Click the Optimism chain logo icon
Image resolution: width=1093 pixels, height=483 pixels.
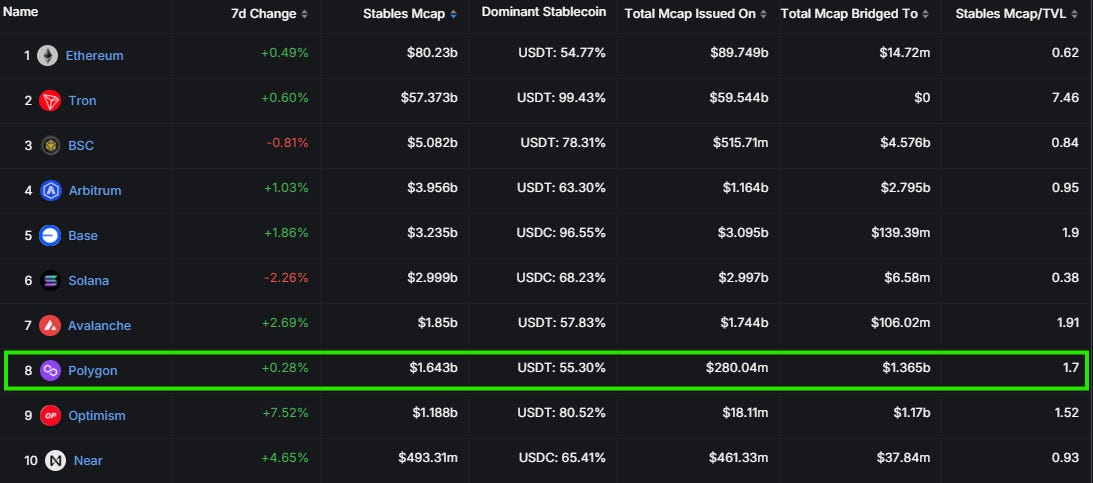[50, 415]
